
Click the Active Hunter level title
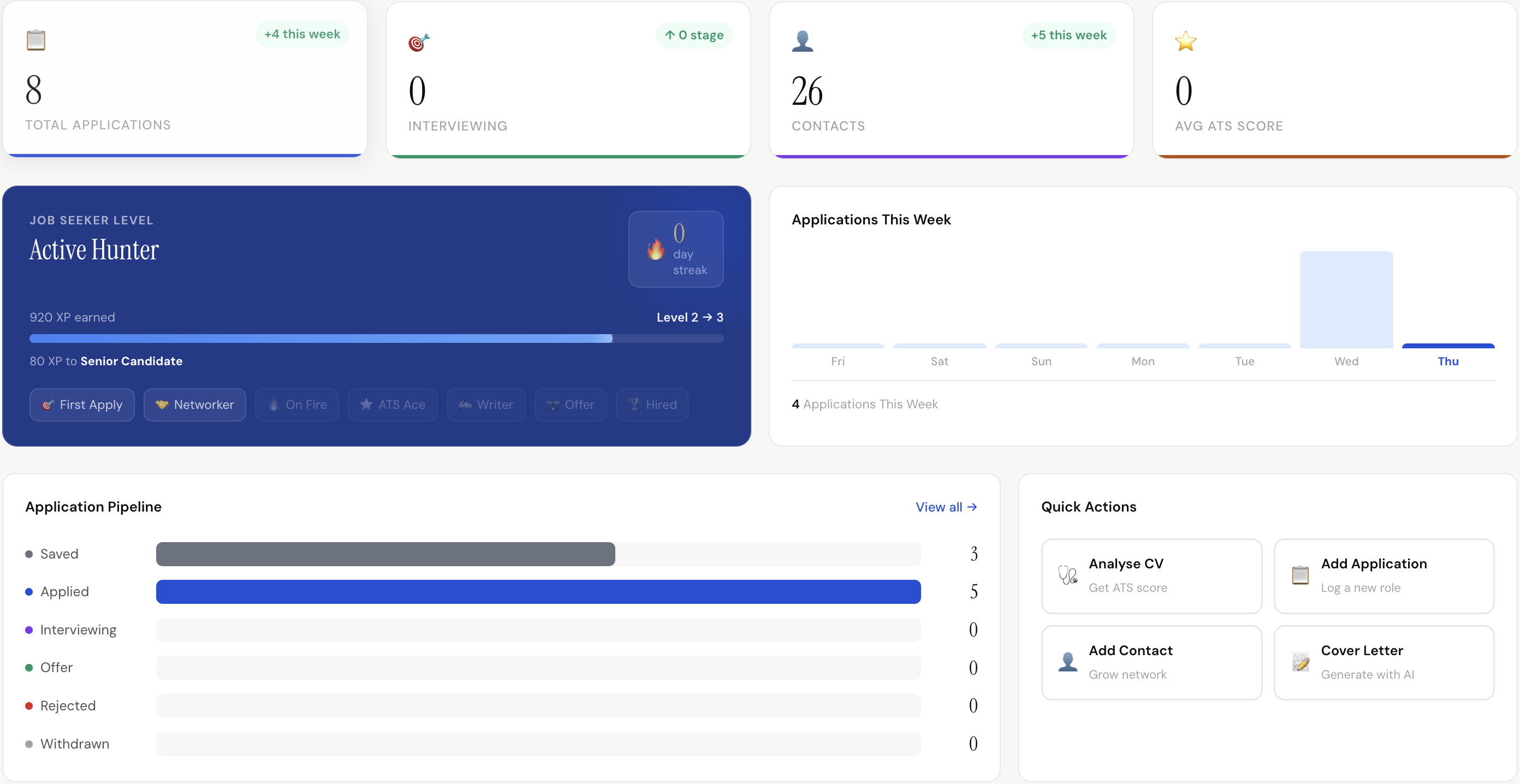pyautogui.click(x=94, y=250)
